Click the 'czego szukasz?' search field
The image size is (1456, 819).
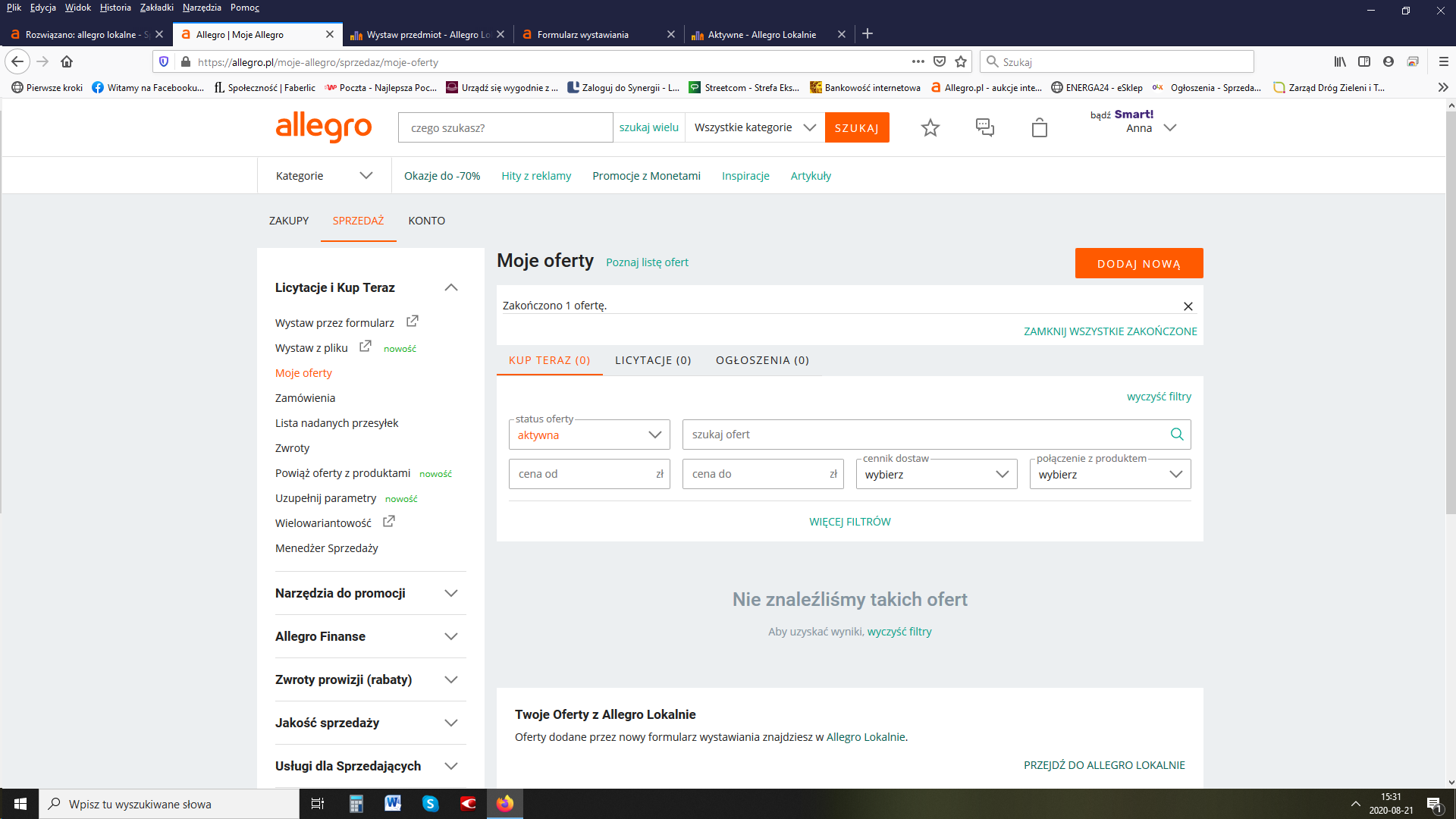[x=506, y=127]
